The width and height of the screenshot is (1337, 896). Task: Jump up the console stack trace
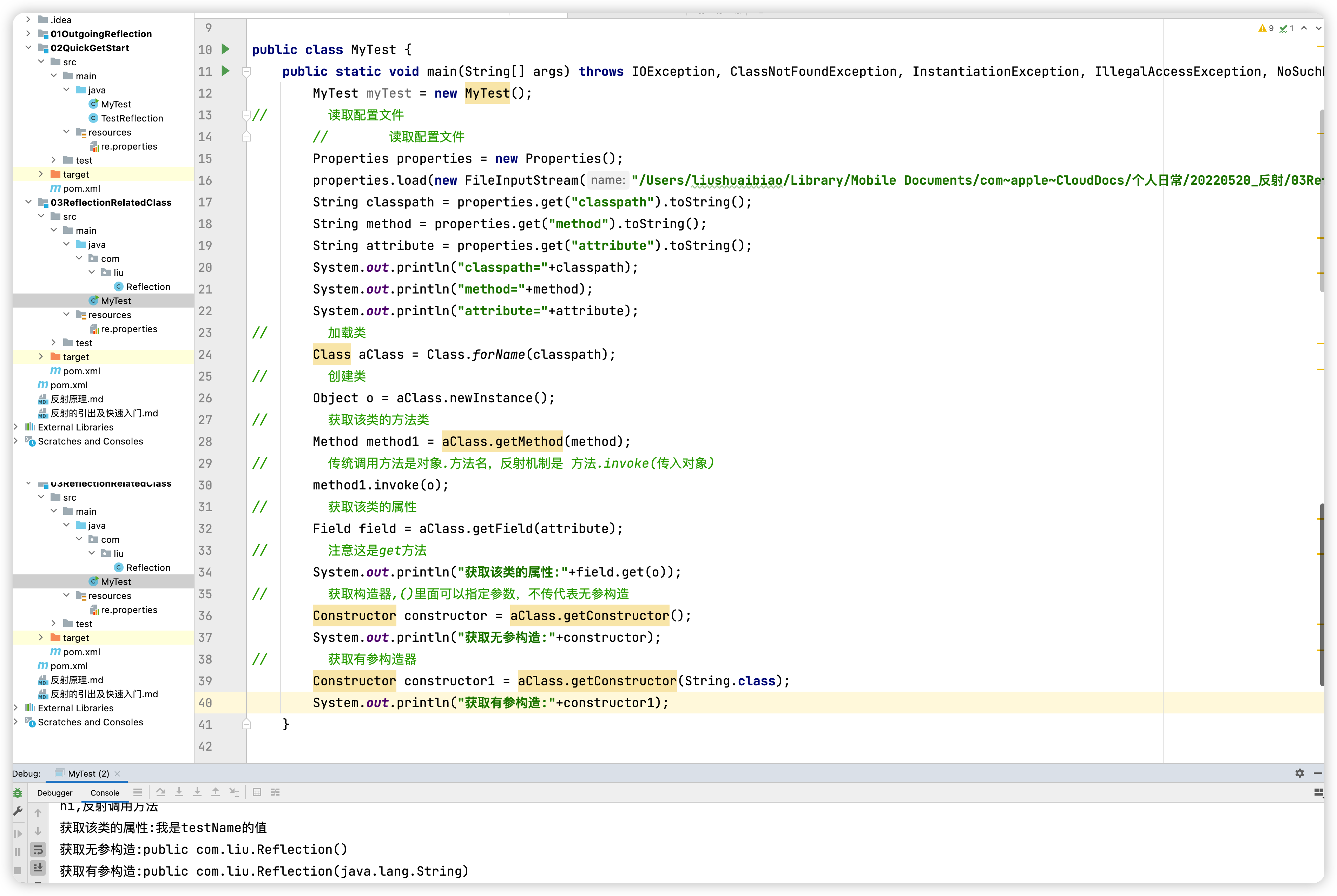[38, 813]
